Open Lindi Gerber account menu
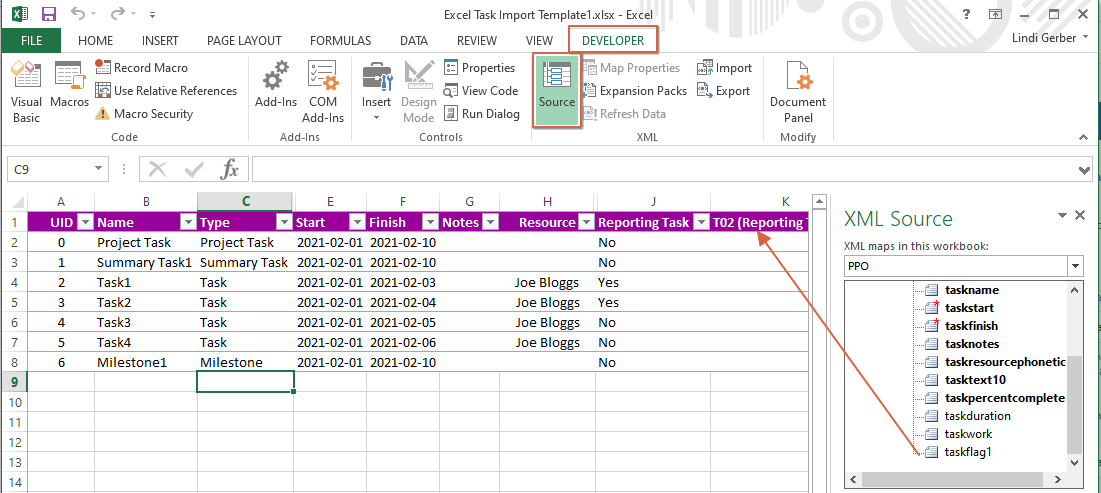1101x493 pixels. tap(1050, 37)
